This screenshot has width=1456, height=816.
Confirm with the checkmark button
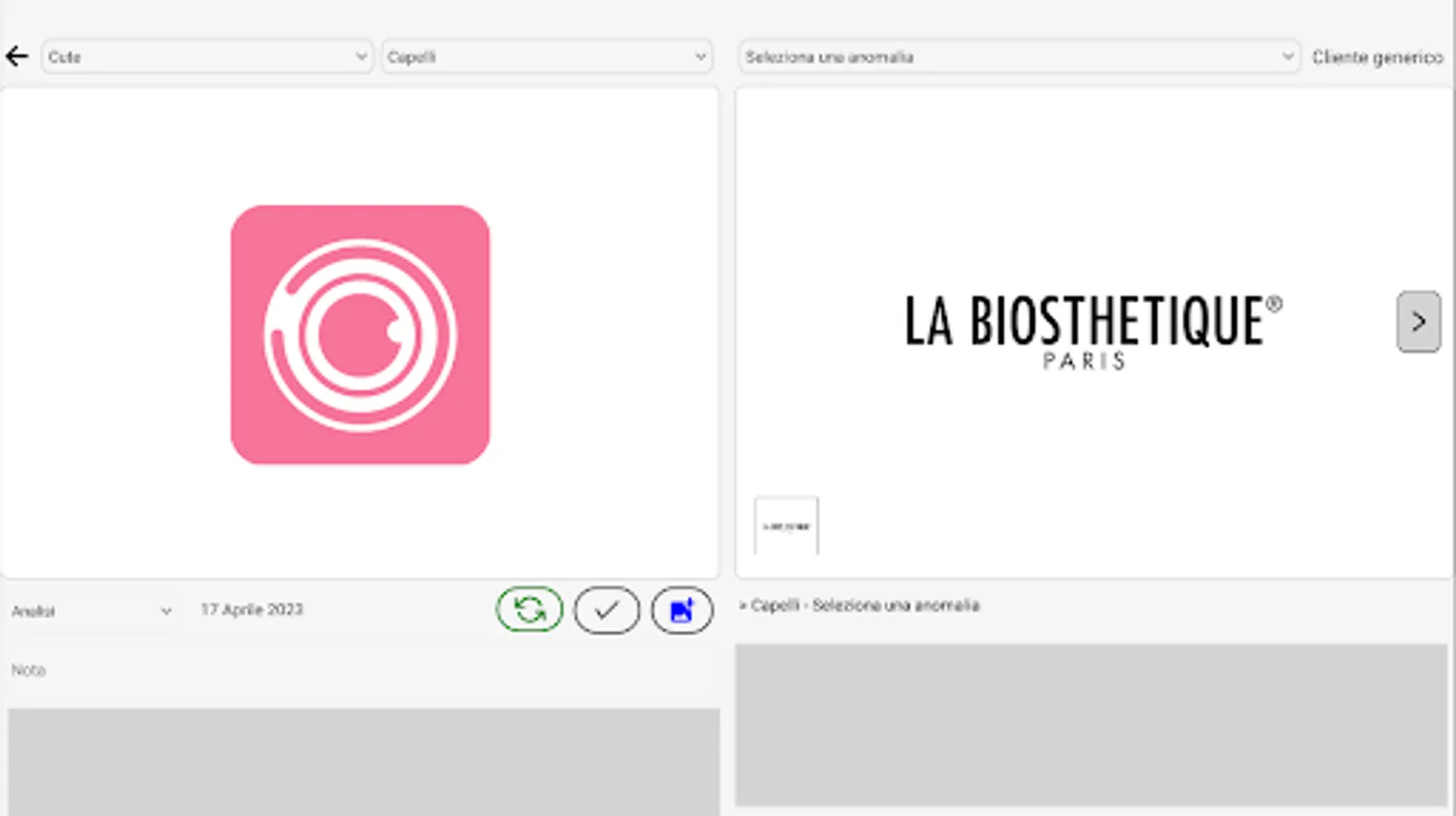(x=607, y=610)
